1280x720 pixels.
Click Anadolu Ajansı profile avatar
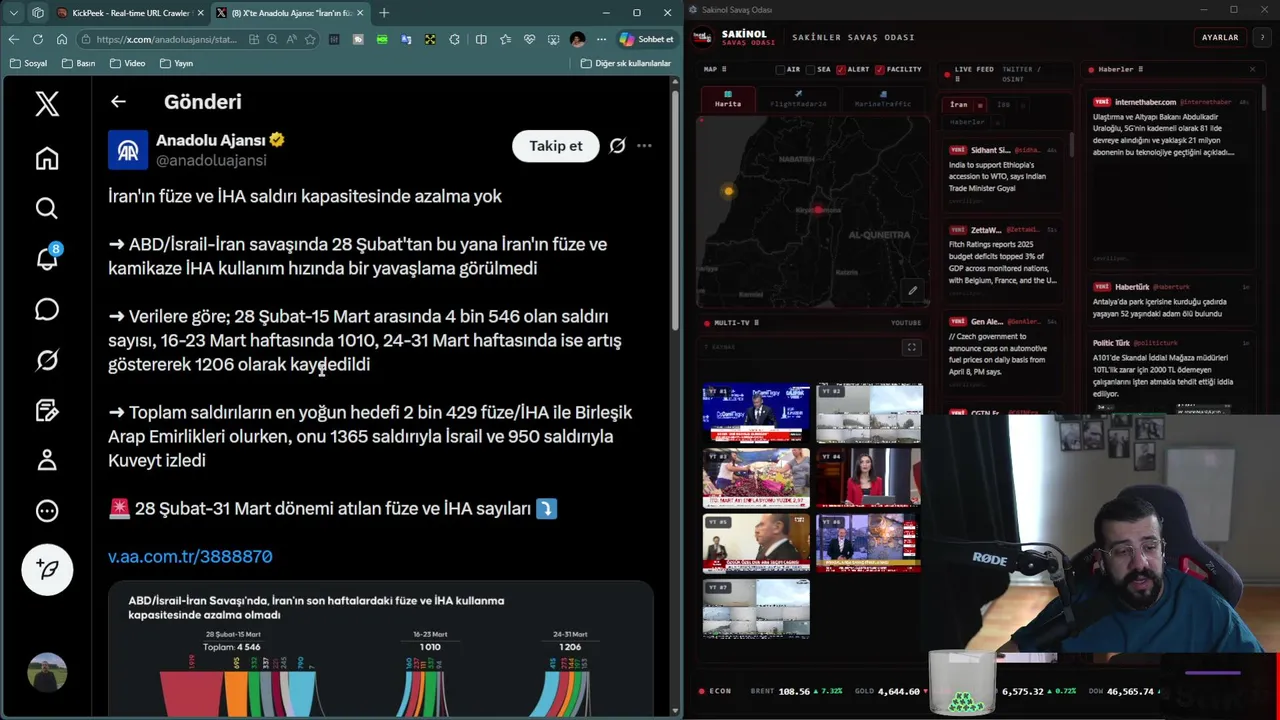coord(128,150)
